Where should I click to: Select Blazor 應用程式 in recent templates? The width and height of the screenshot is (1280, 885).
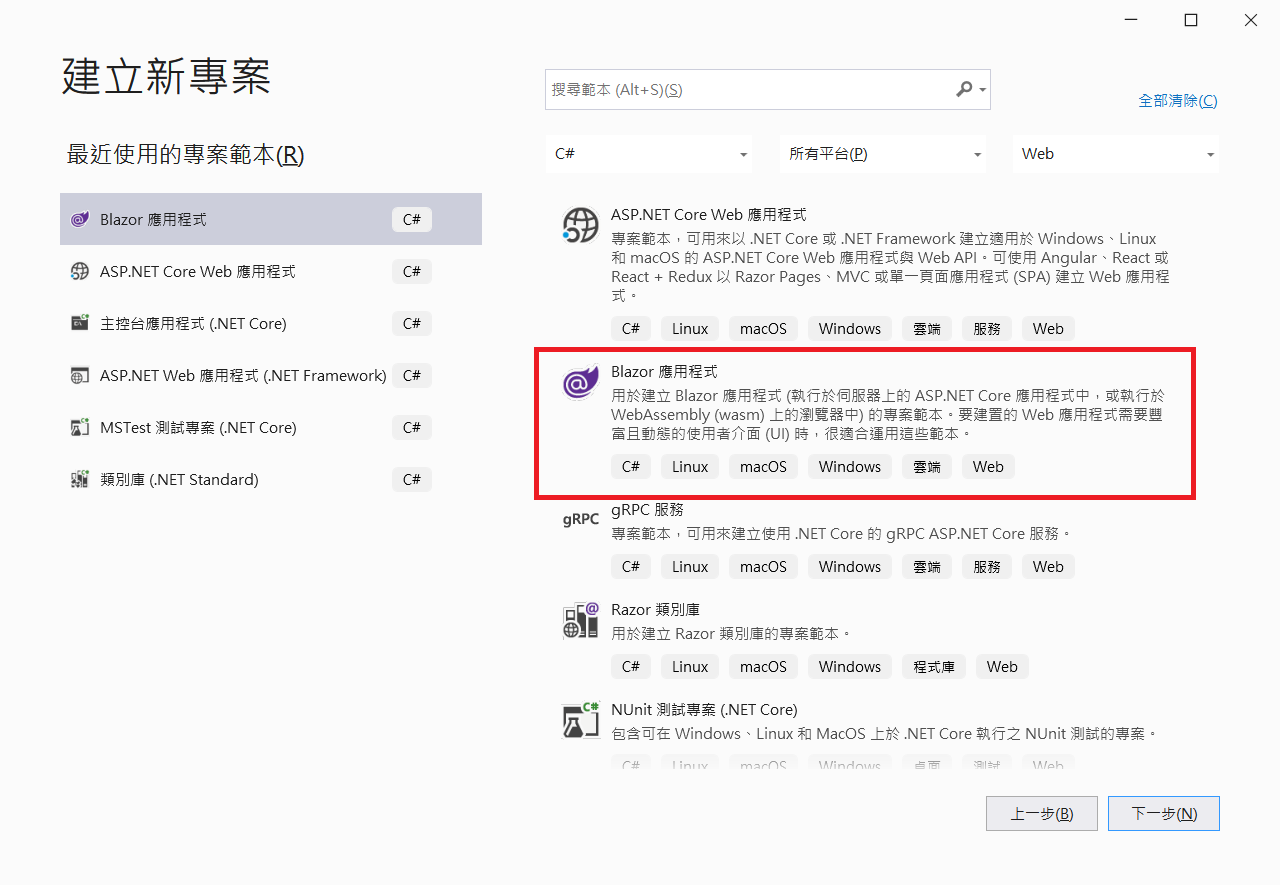[271, 219]
